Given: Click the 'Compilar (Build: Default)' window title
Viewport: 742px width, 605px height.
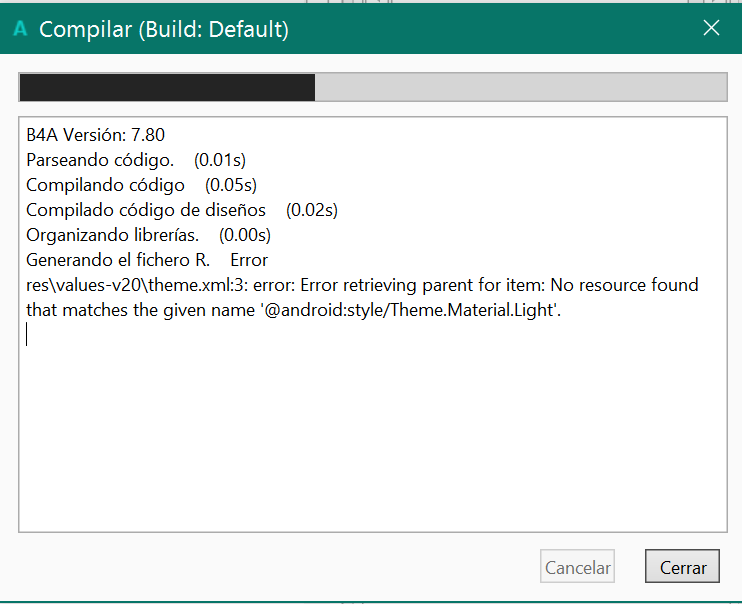Looking at the screenshot, I should tap(164, 29).
